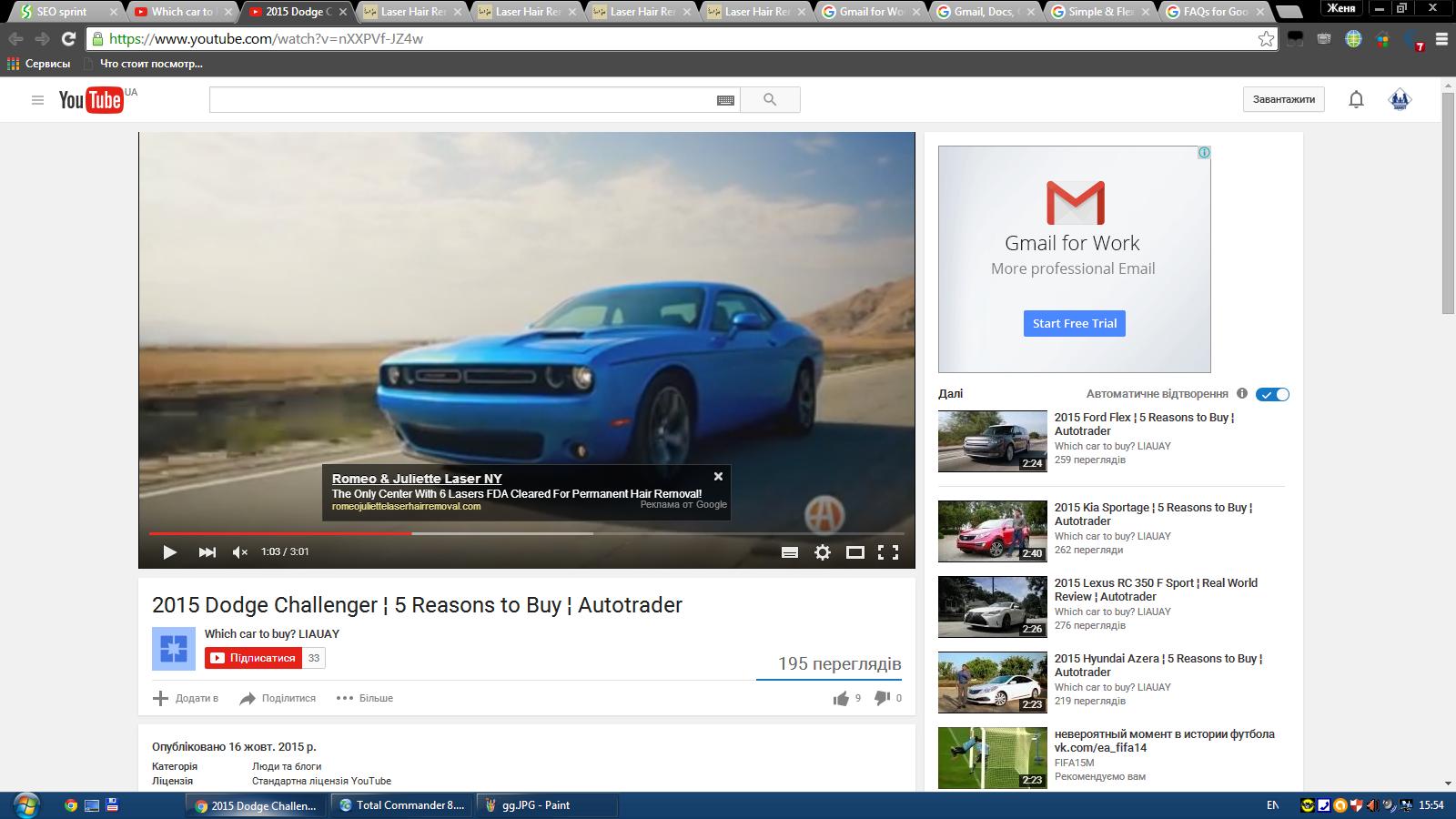The width and height of the screenshot is (1456, 819).
Task: Switch to the Which car to tab
Action: coord(180,12)
